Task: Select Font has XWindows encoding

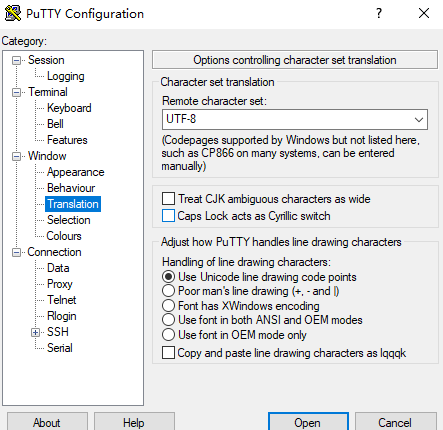Action: coord(168,306)
